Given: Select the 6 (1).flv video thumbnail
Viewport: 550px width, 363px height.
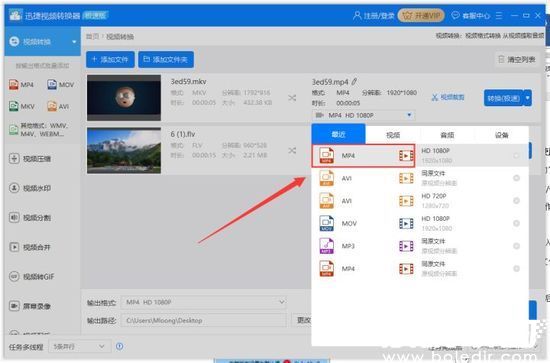Looking at the screenshot, I should [124, 150].
